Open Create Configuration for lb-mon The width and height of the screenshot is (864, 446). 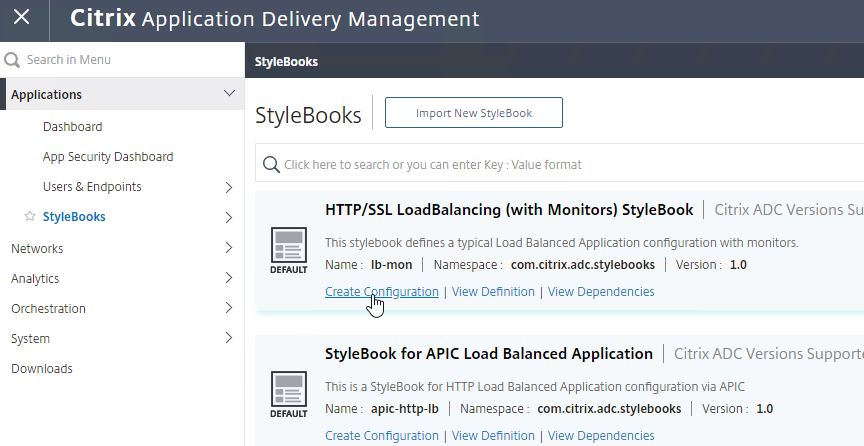(x=382, y=292)
